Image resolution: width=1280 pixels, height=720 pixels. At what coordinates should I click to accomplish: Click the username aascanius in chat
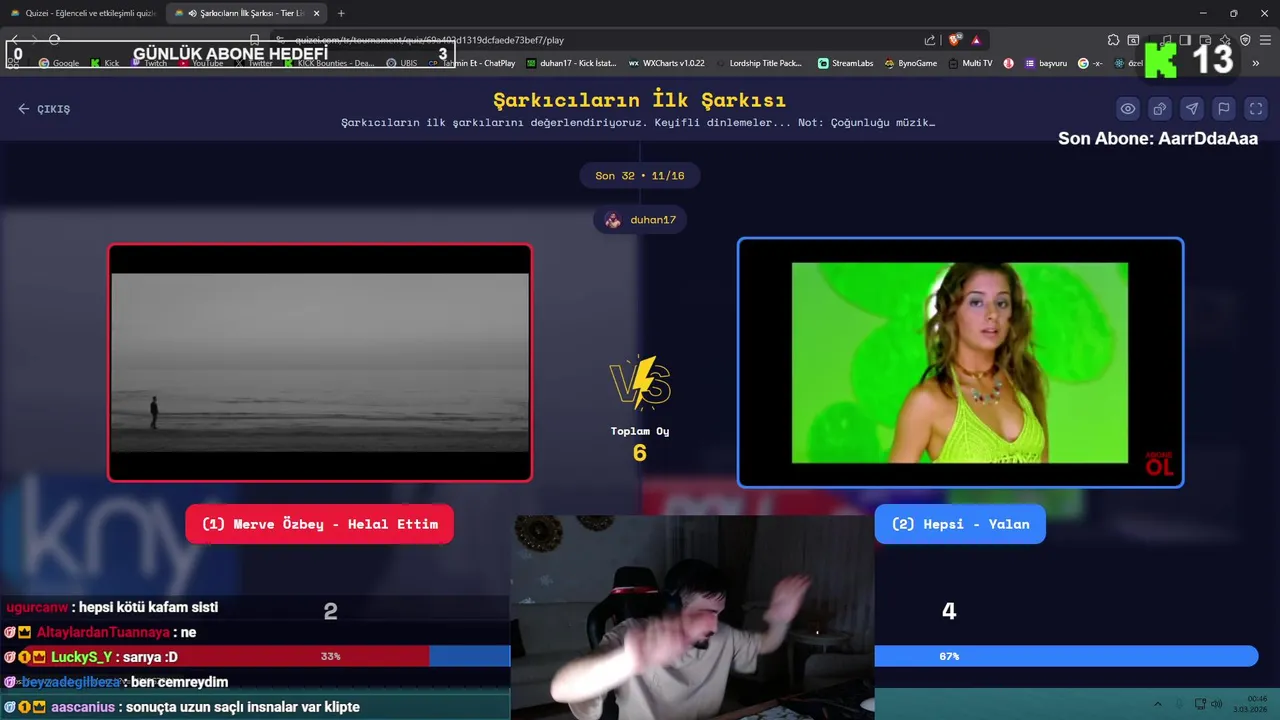83,707
